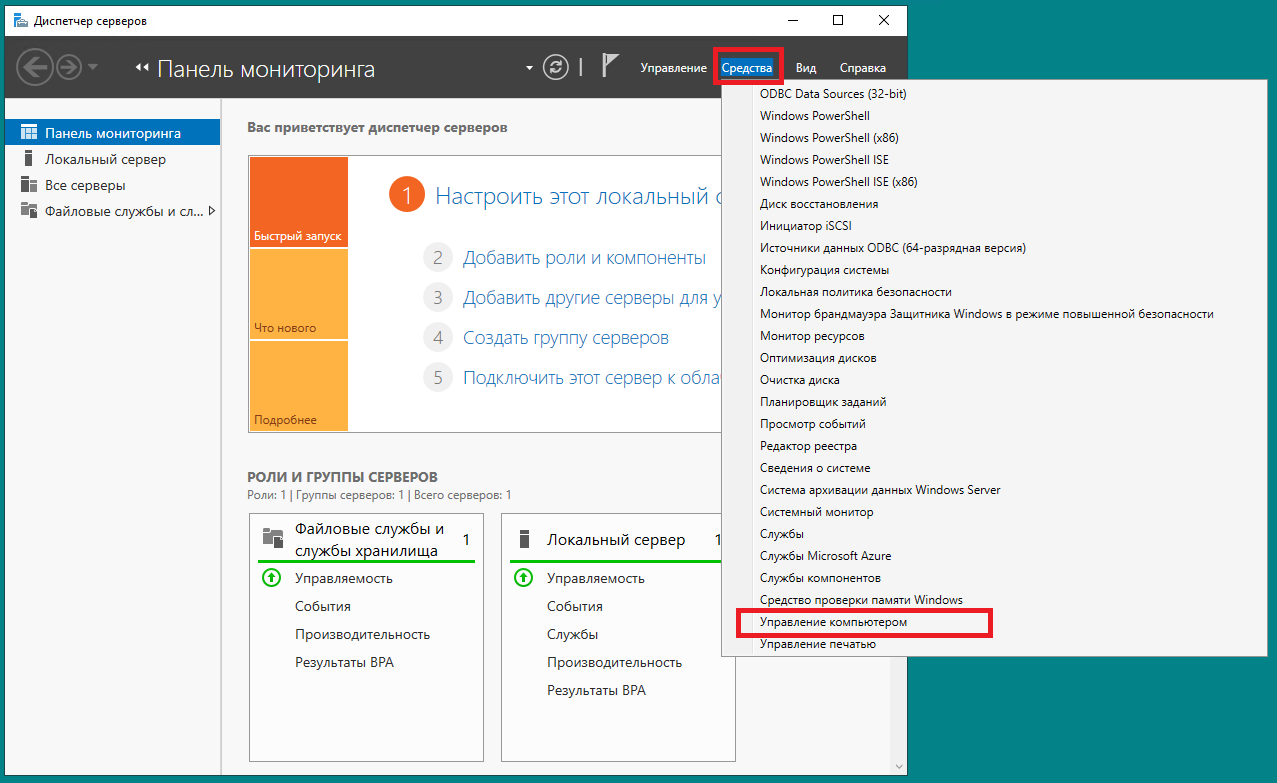This screenshot has height=783, width=1277.
Task: Open Все серверы in left sidebar
Action: (x=85, y=185)
